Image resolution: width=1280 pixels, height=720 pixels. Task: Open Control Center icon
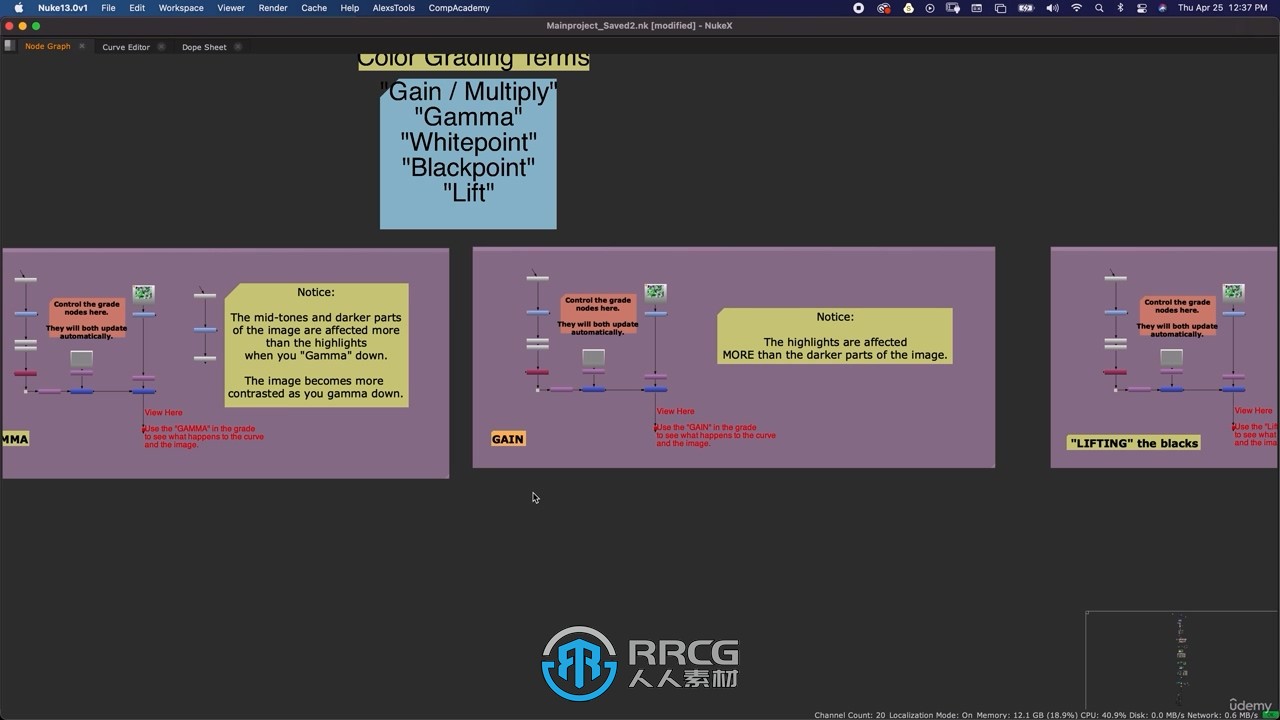click(1141, 8)
